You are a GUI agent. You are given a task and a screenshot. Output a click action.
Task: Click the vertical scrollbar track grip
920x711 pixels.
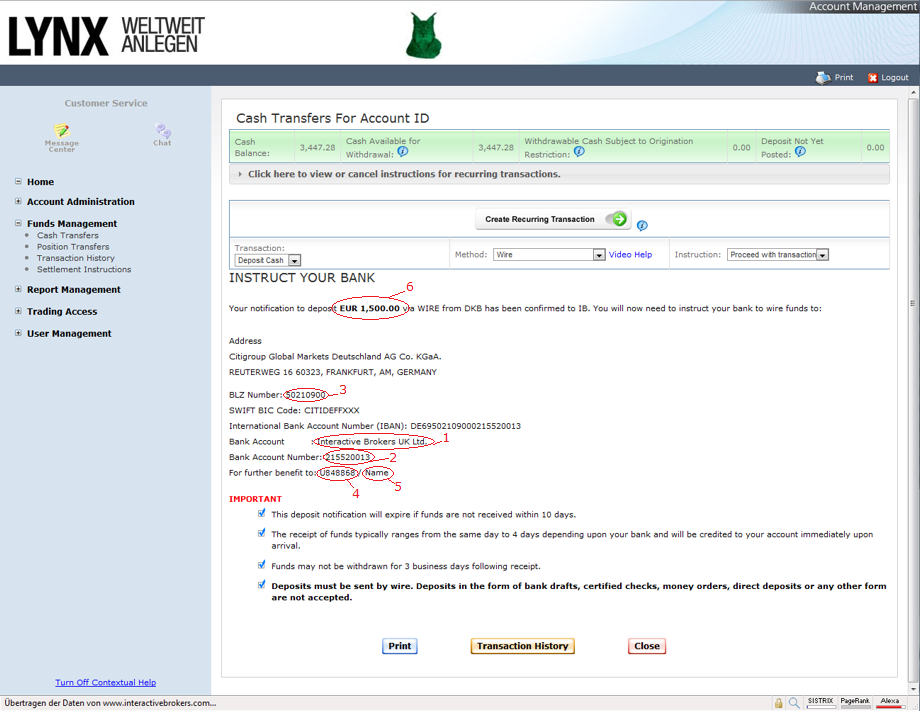914,303
